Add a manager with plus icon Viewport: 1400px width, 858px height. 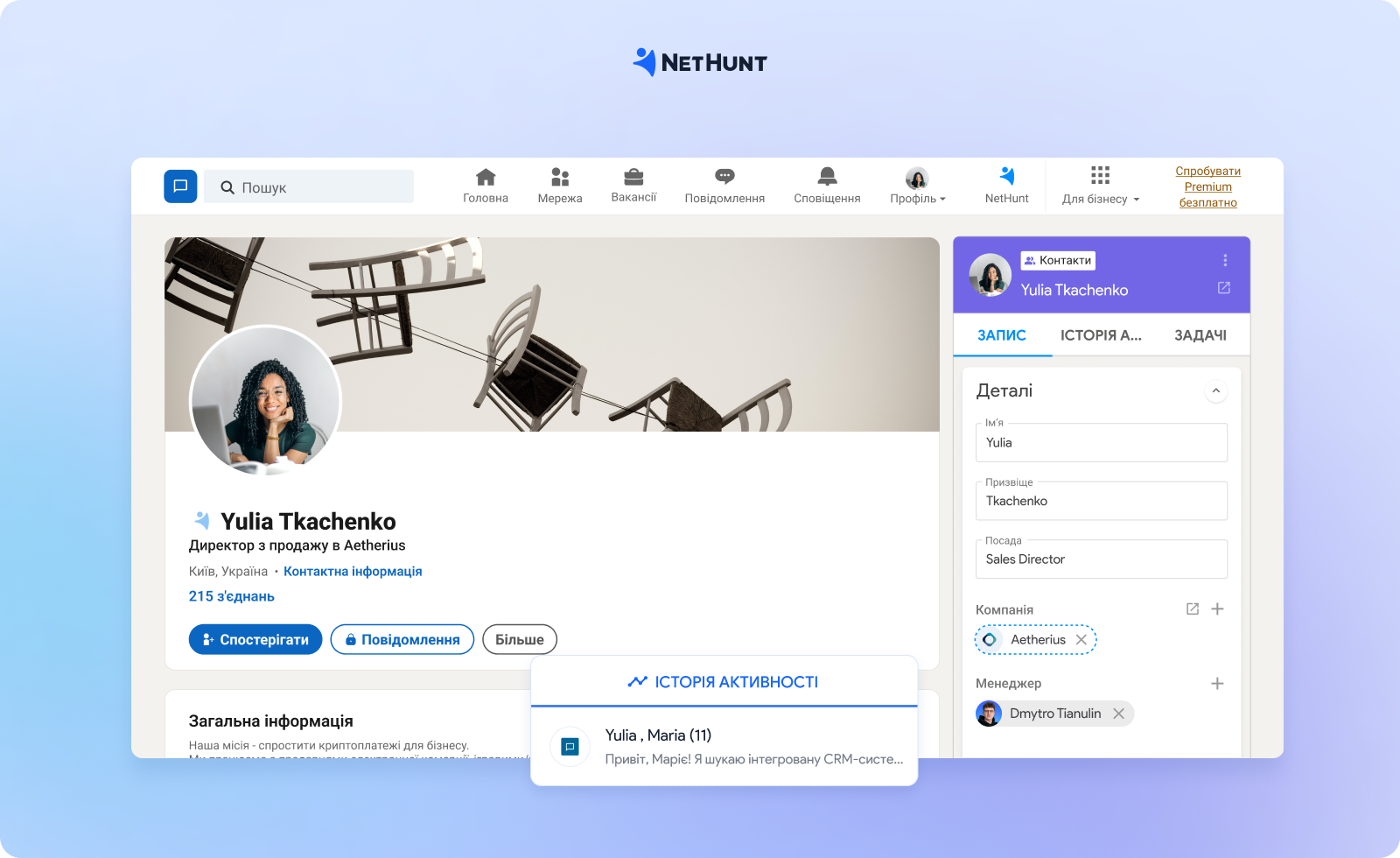[1217, 683]
